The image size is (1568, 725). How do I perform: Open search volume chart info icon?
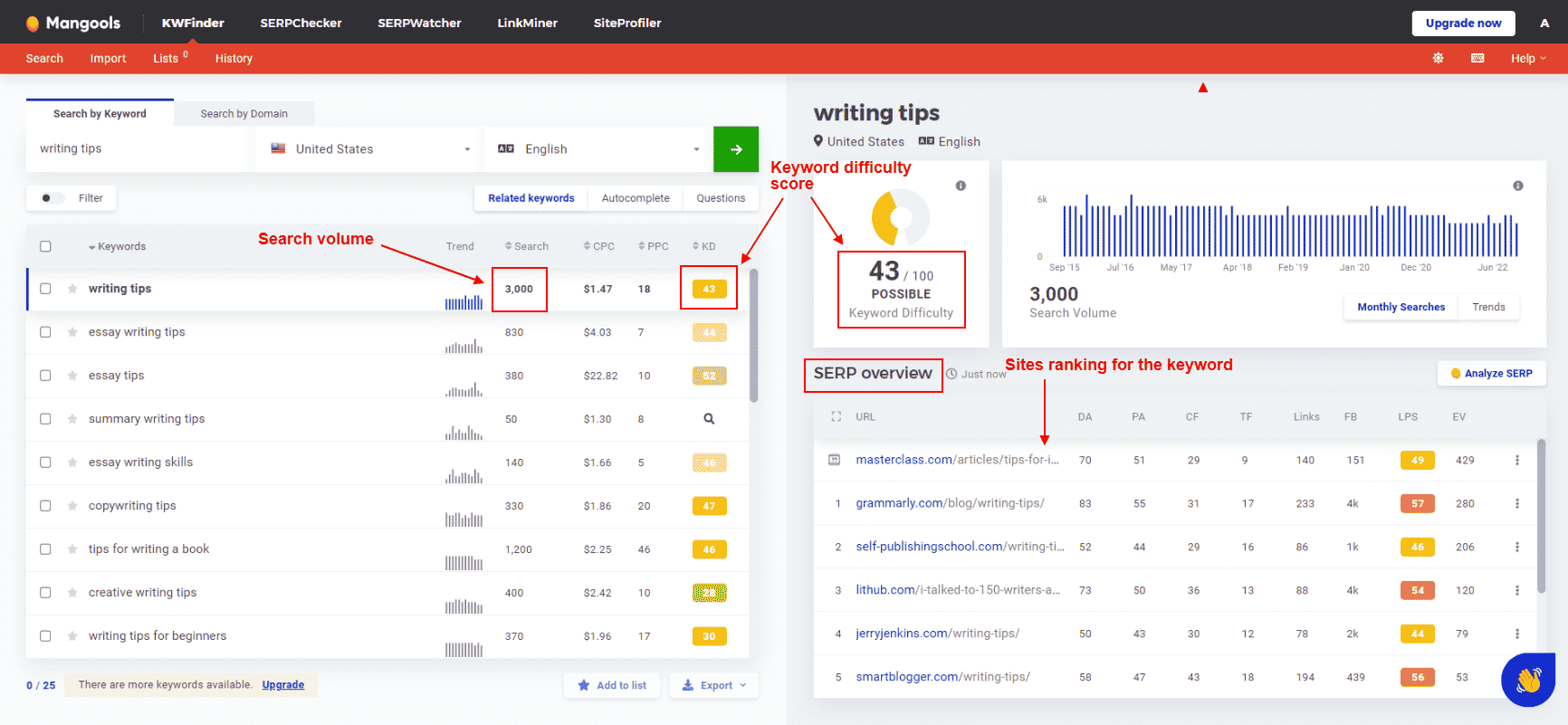1518,186
